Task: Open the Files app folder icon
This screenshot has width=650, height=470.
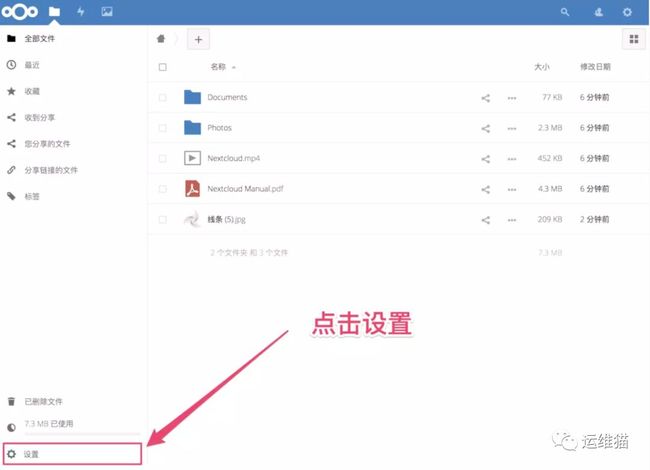Action: pos(54,12)
